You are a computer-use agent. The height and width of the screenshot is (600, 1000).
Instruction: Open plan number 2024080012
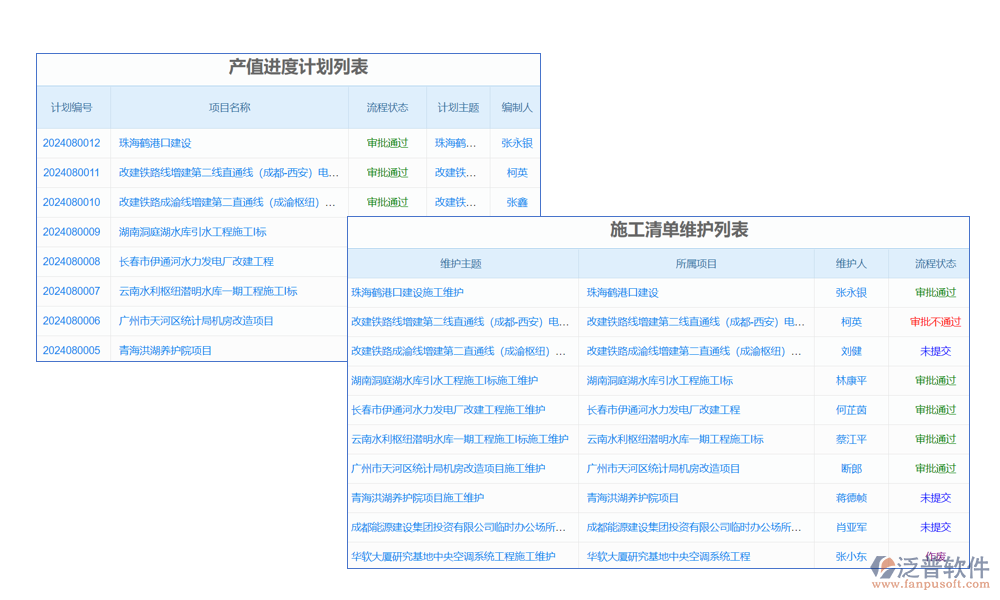click(x=71, y=143)
